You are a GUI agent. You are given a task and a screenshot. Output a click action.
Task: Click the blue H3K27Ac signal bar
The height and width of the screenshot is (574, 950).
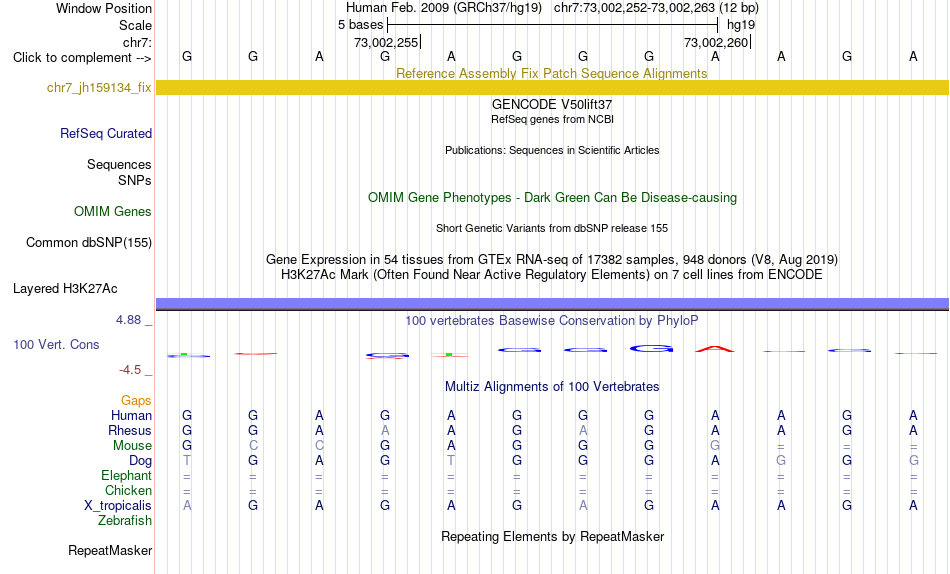click(x=552, y=304)
